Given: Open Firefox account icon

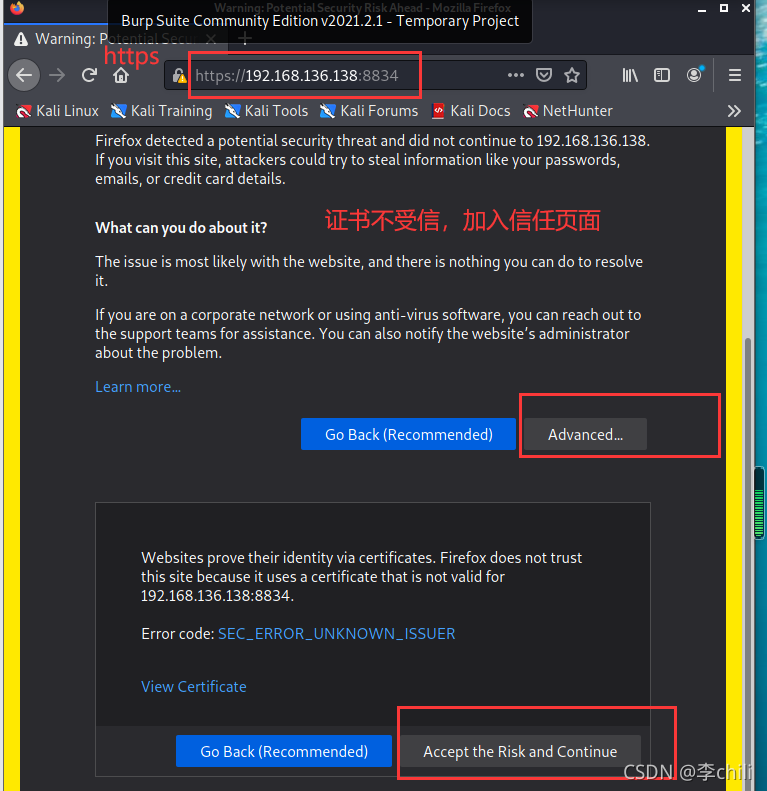Looking at the screenshot, I should [x=694, y=75].
